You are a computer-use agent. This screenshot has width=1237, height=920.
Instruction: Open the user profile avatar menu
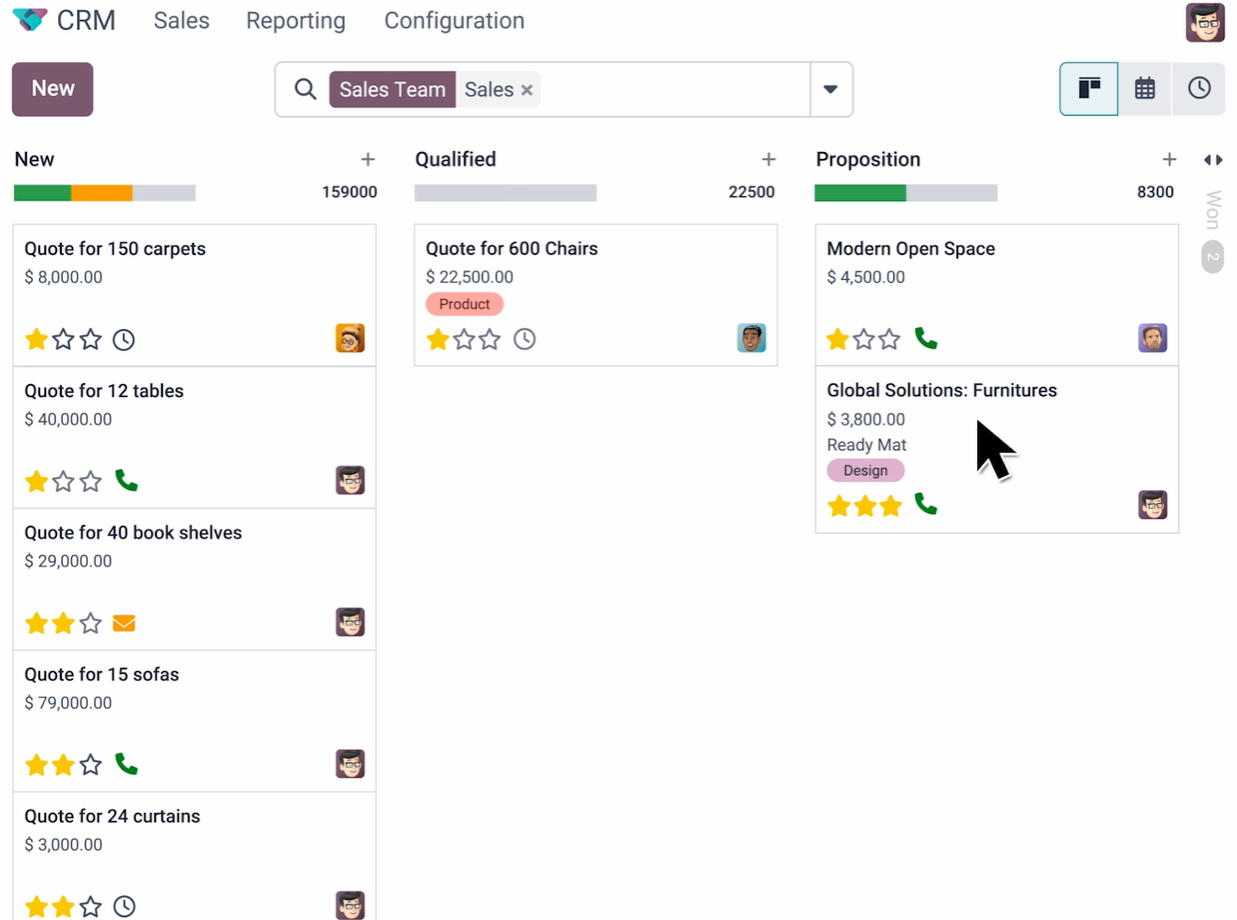(1205, 21)
